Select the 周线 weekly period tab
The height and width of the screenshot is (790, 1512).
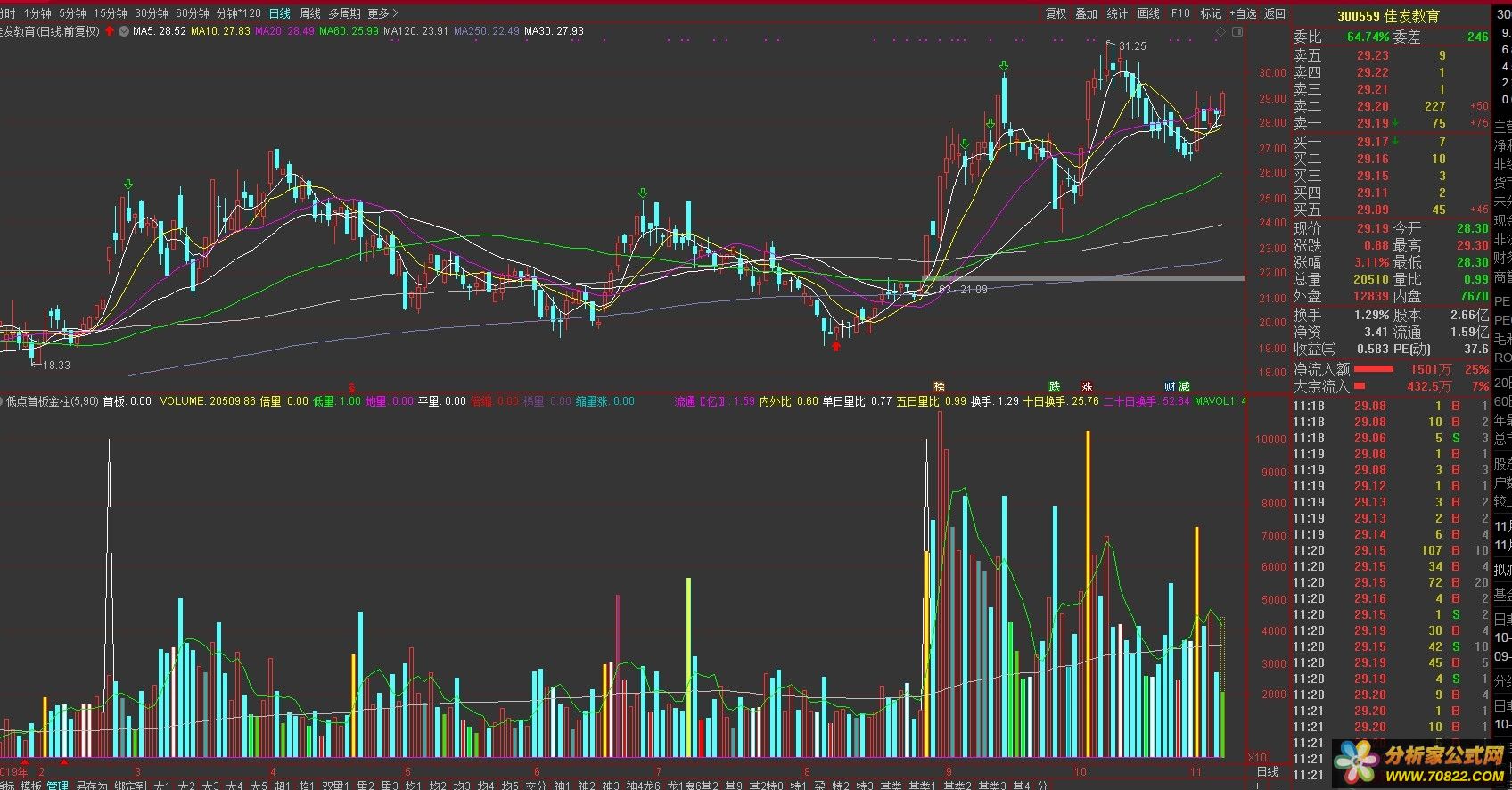309,13
